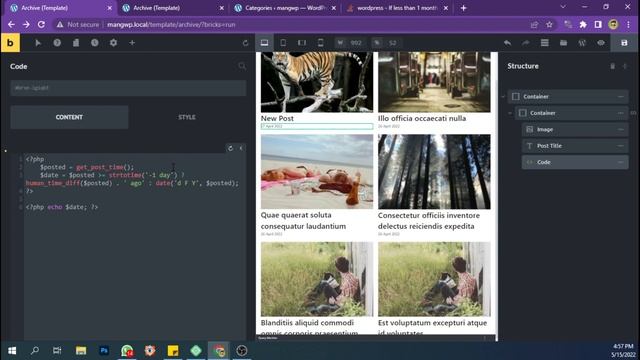Redo the builder change
Image resolution: width=640 pixels, height=360 pixels.
click(526, 43)
